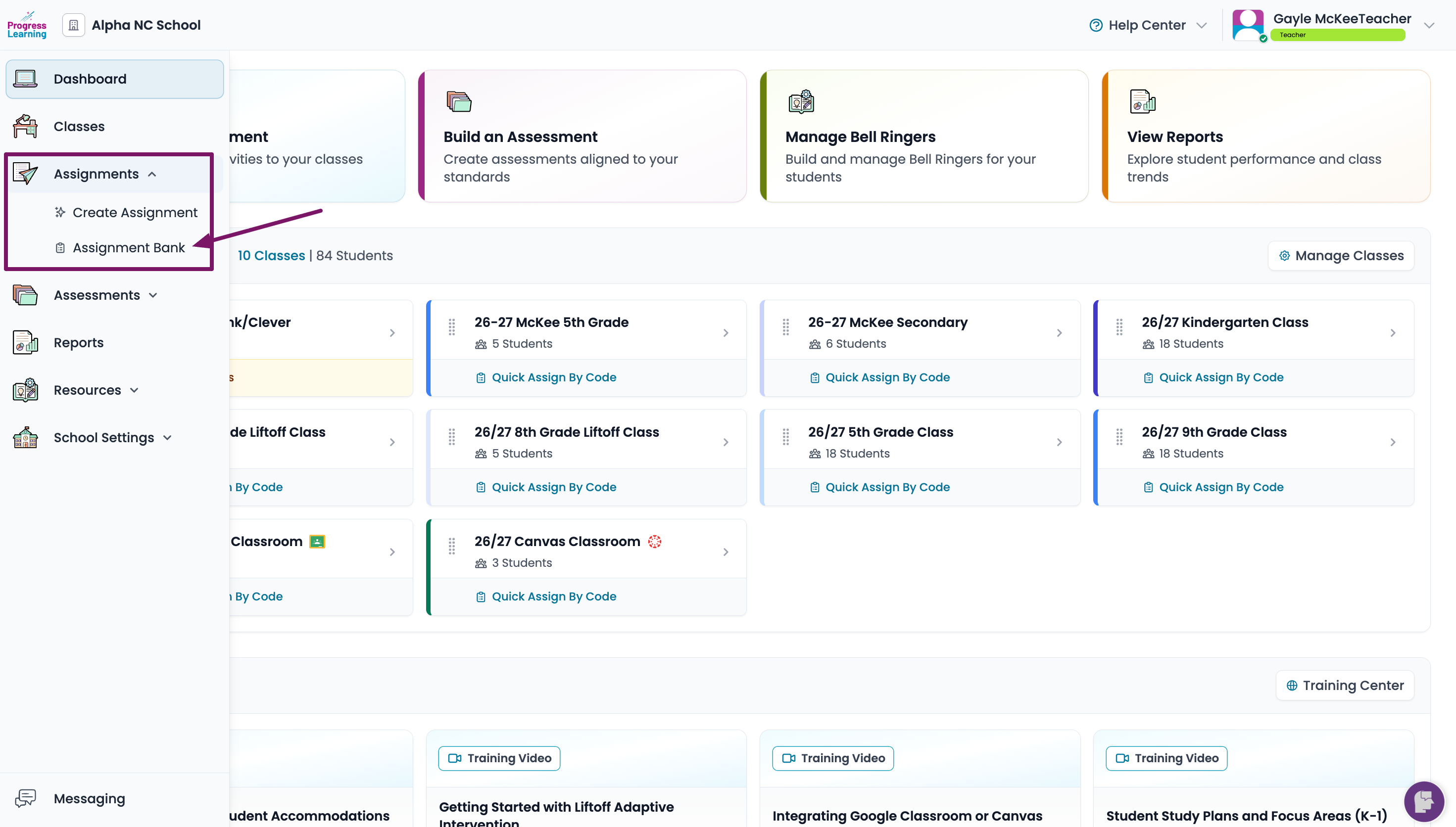The image size is (1456, 827).
Task: Click the Manage Classes button
Action: 1341,256
